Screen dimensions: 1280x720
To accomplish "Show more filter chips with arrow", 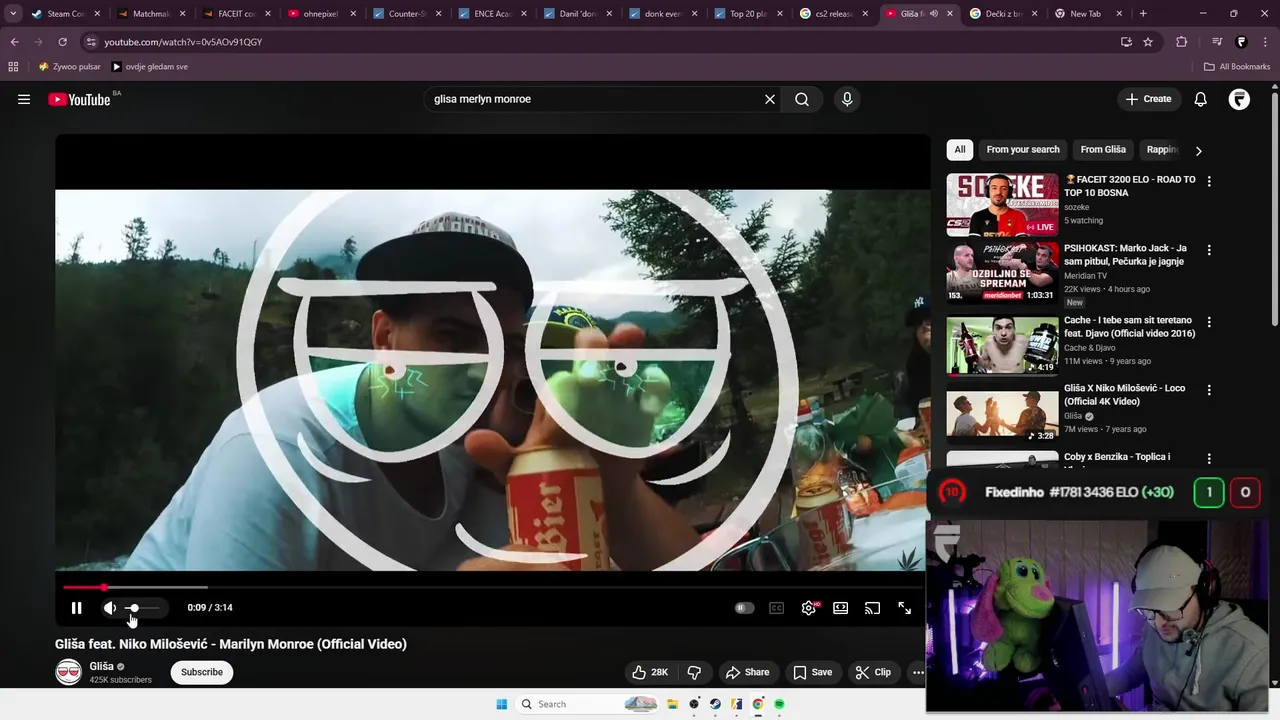I will click(1198, 150).
